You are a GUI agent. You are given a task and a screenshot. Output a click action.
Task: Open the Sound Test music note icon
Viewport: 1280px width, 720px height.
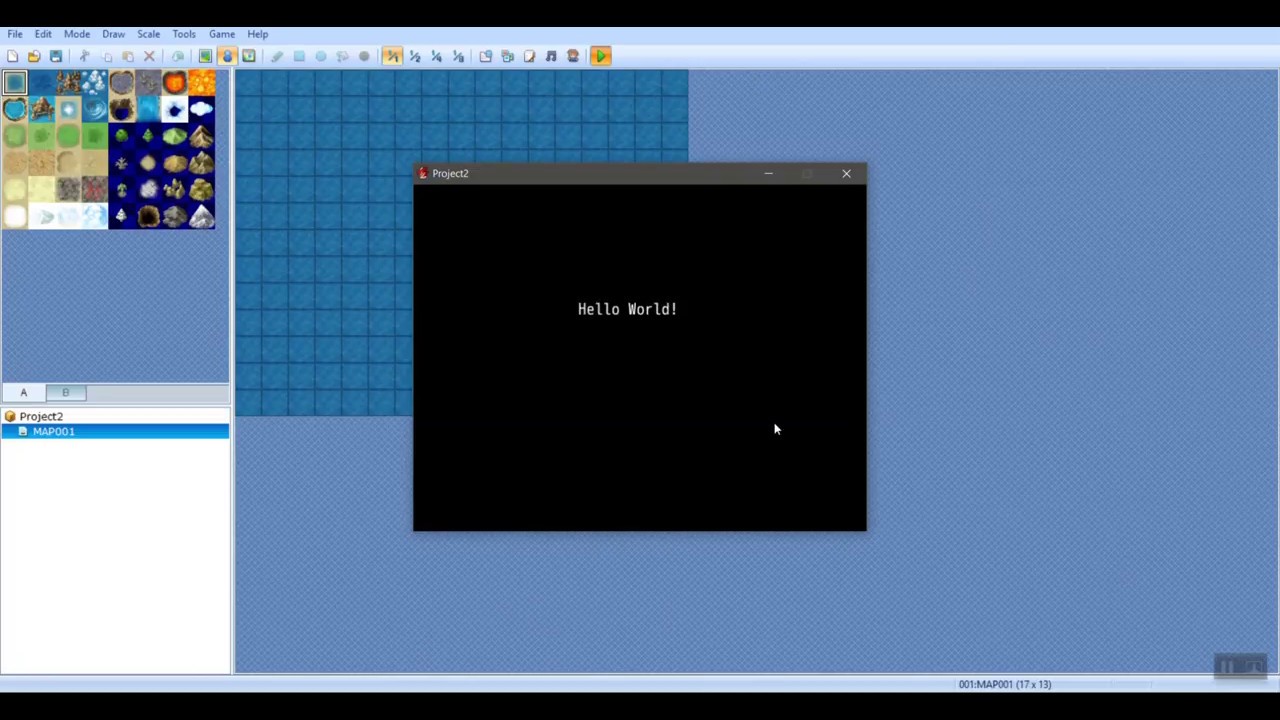551,56
